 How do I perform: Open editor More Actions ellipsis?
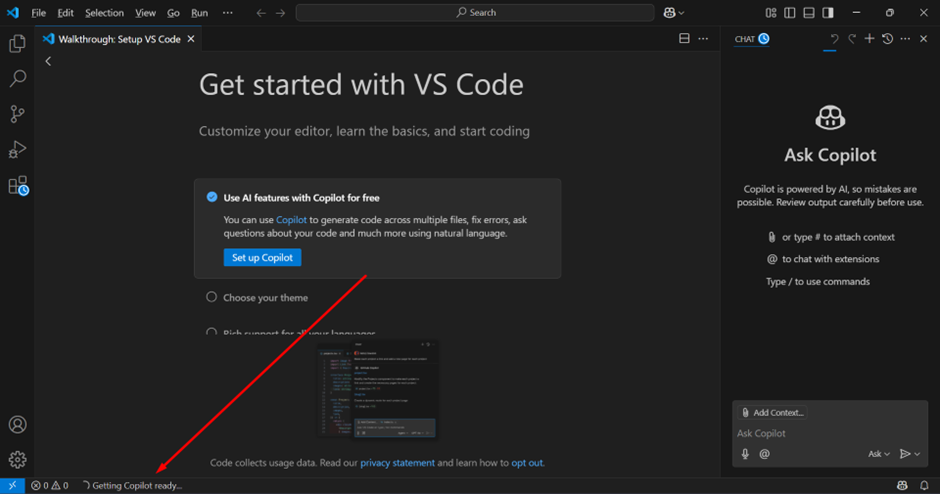pyautogui.click(x=703, y=38)
